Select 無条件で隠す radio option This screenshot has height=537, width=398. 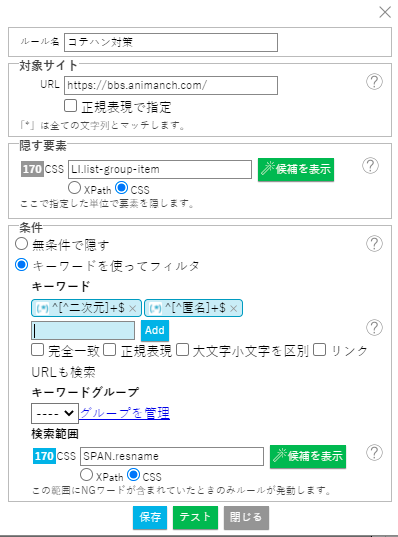(22, 244)
